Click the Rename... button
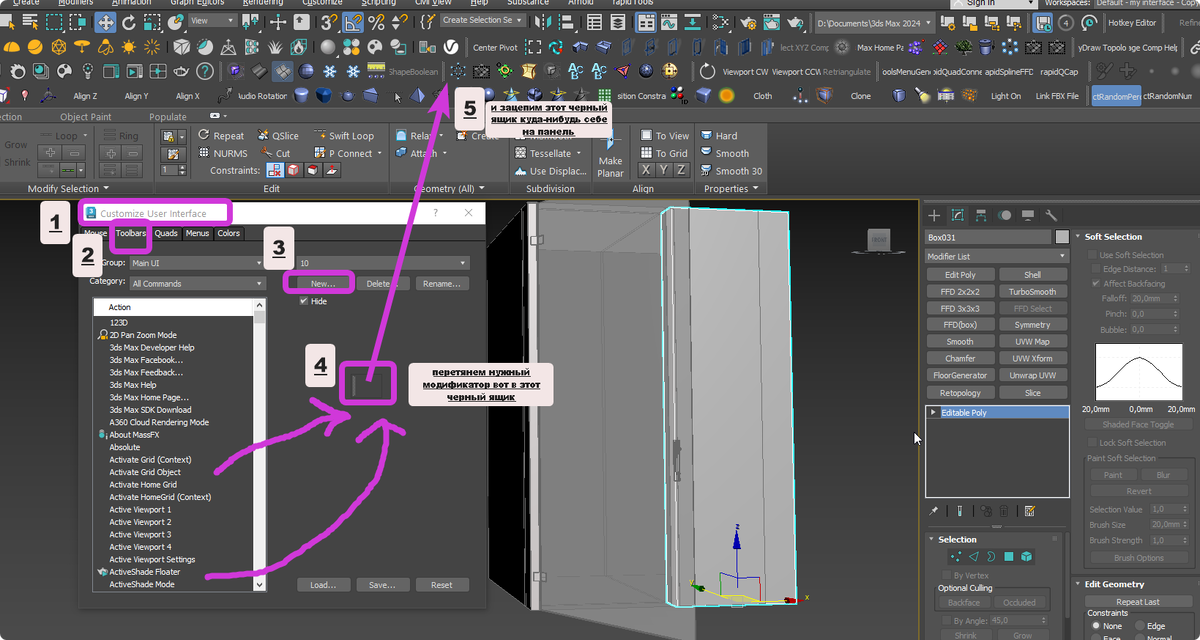Image resolution: width=1200 pixels, height=640 pixels. [442, 284]
